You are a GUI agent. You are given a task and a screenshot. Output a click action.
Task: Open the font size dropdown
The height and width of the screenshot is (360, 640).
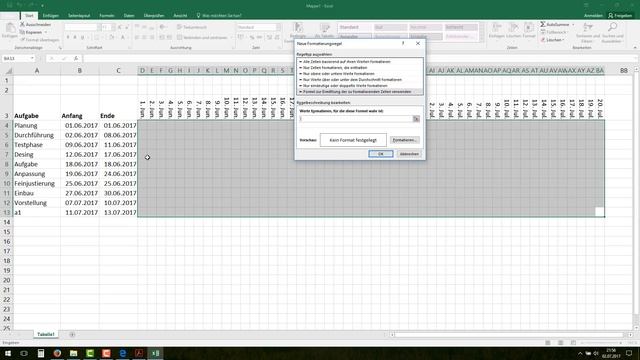(x=113, y=27)
